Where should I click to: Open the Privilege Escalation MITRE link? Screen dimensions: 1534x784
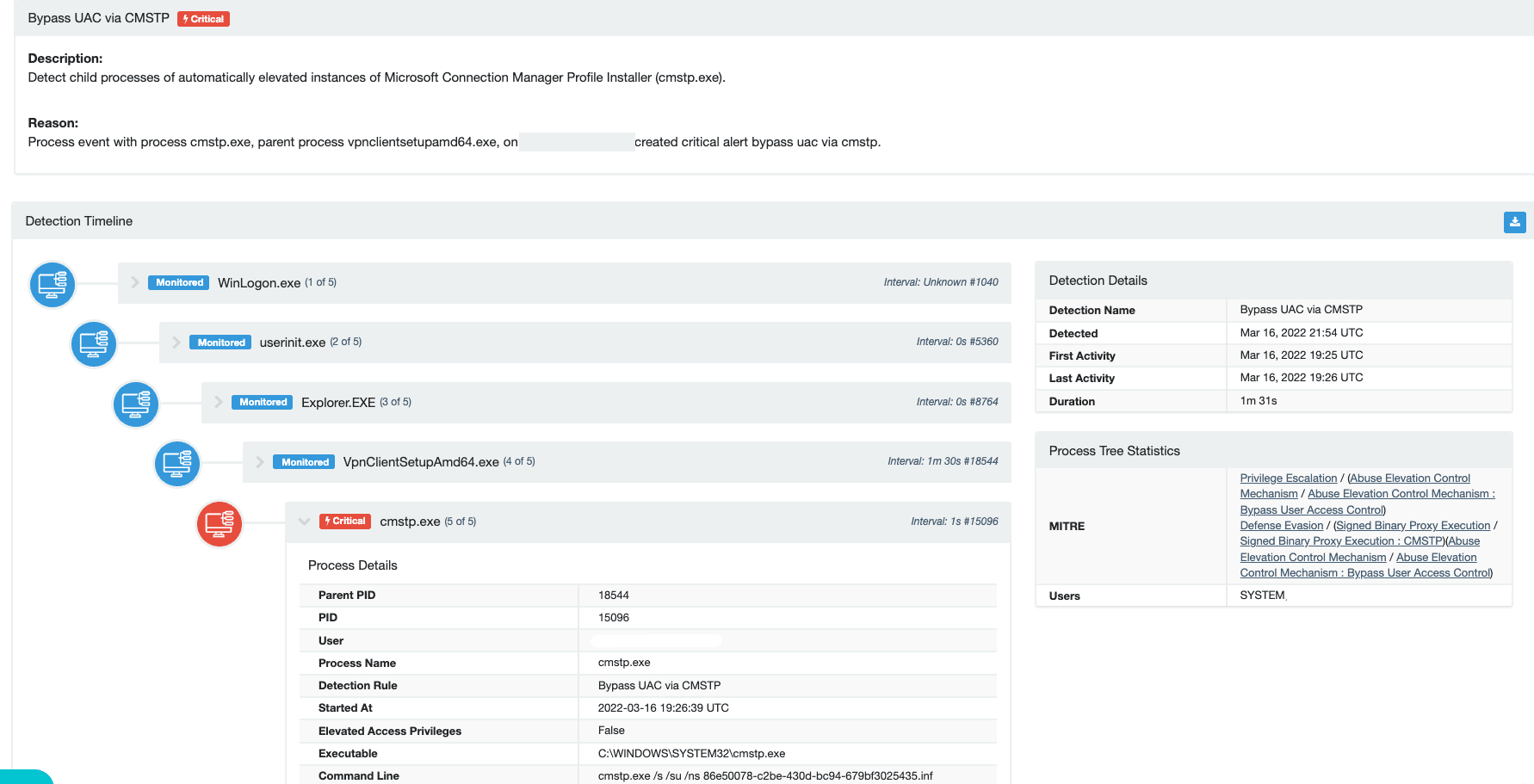tap(1288, 478)
